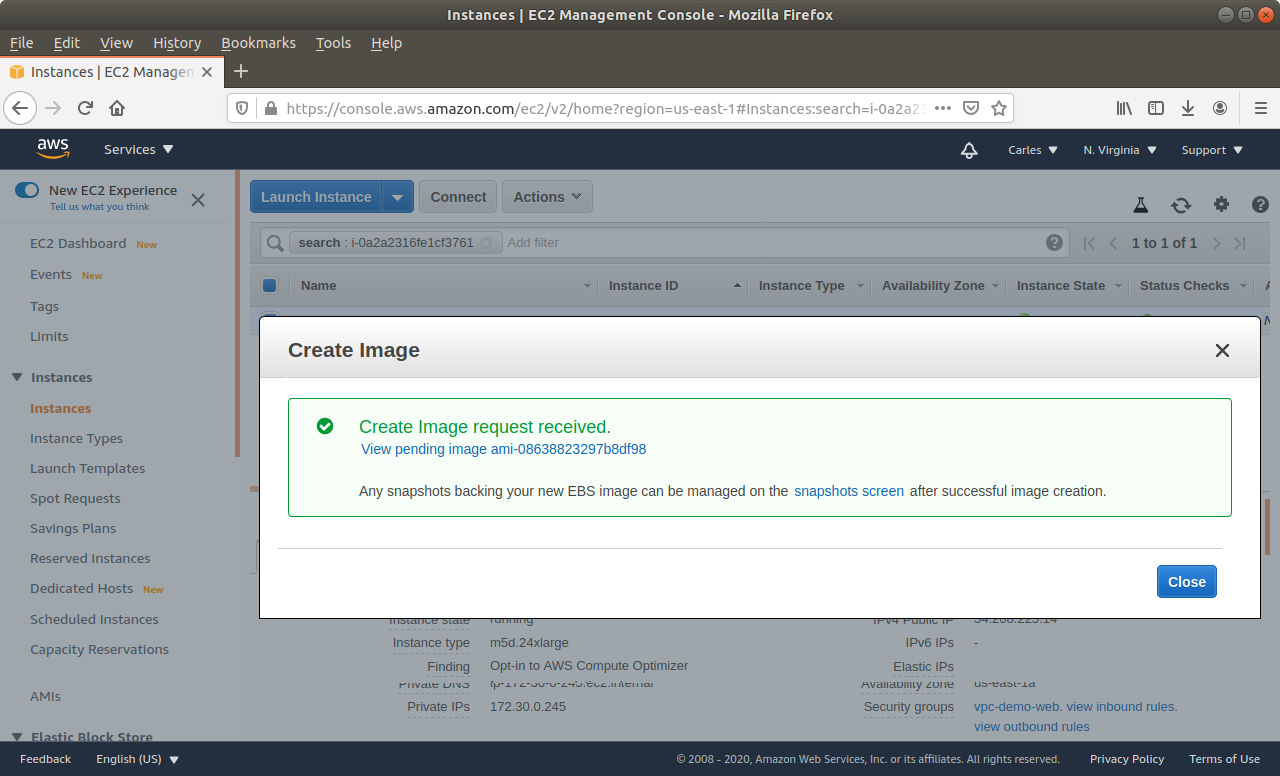Go to last page of results
Image resolution: width=1280 pixels, height=776 pixels.
1240,243
